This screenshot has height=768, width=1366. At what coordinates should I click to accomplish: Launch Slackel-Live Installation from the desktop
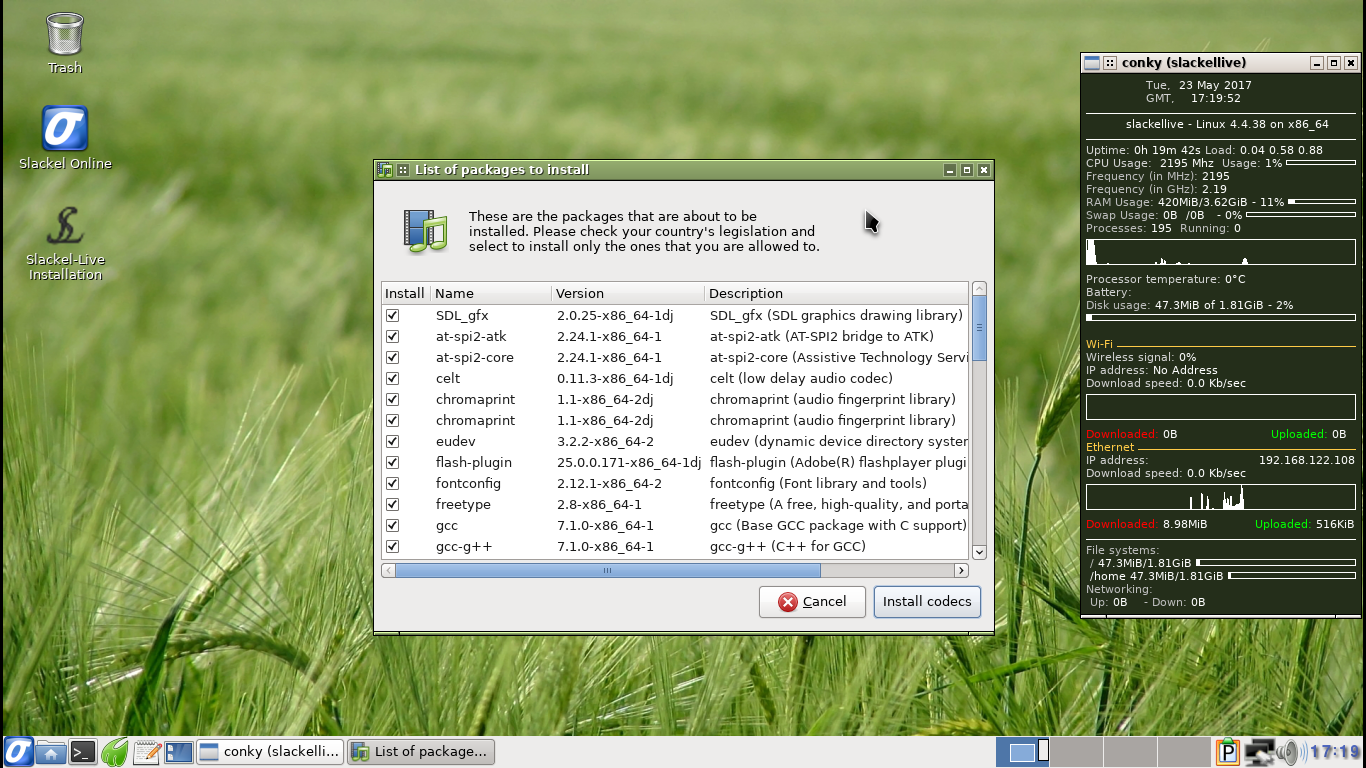[65, 243]
